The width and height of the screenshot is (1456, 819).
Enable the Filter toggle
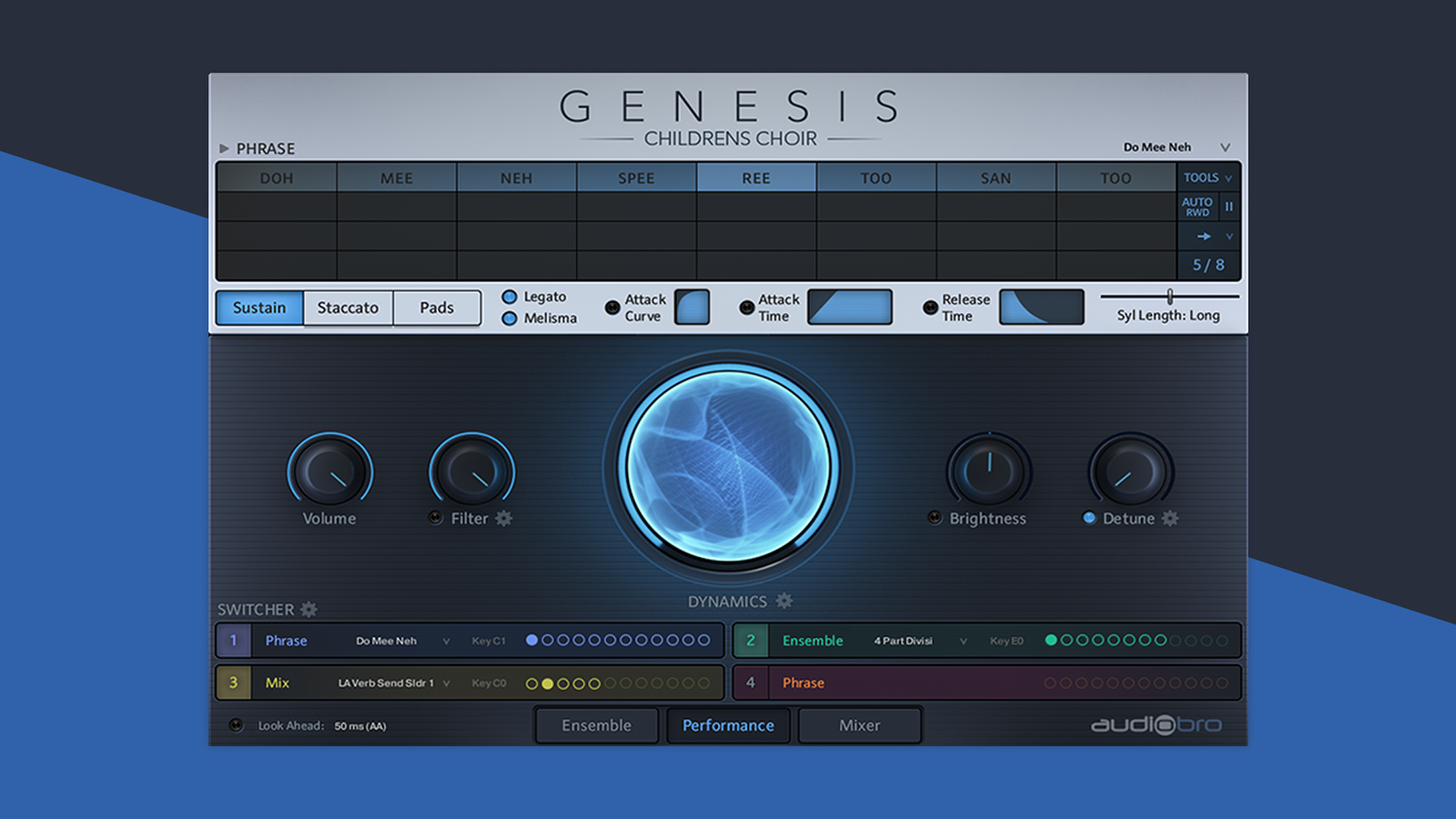435,518
